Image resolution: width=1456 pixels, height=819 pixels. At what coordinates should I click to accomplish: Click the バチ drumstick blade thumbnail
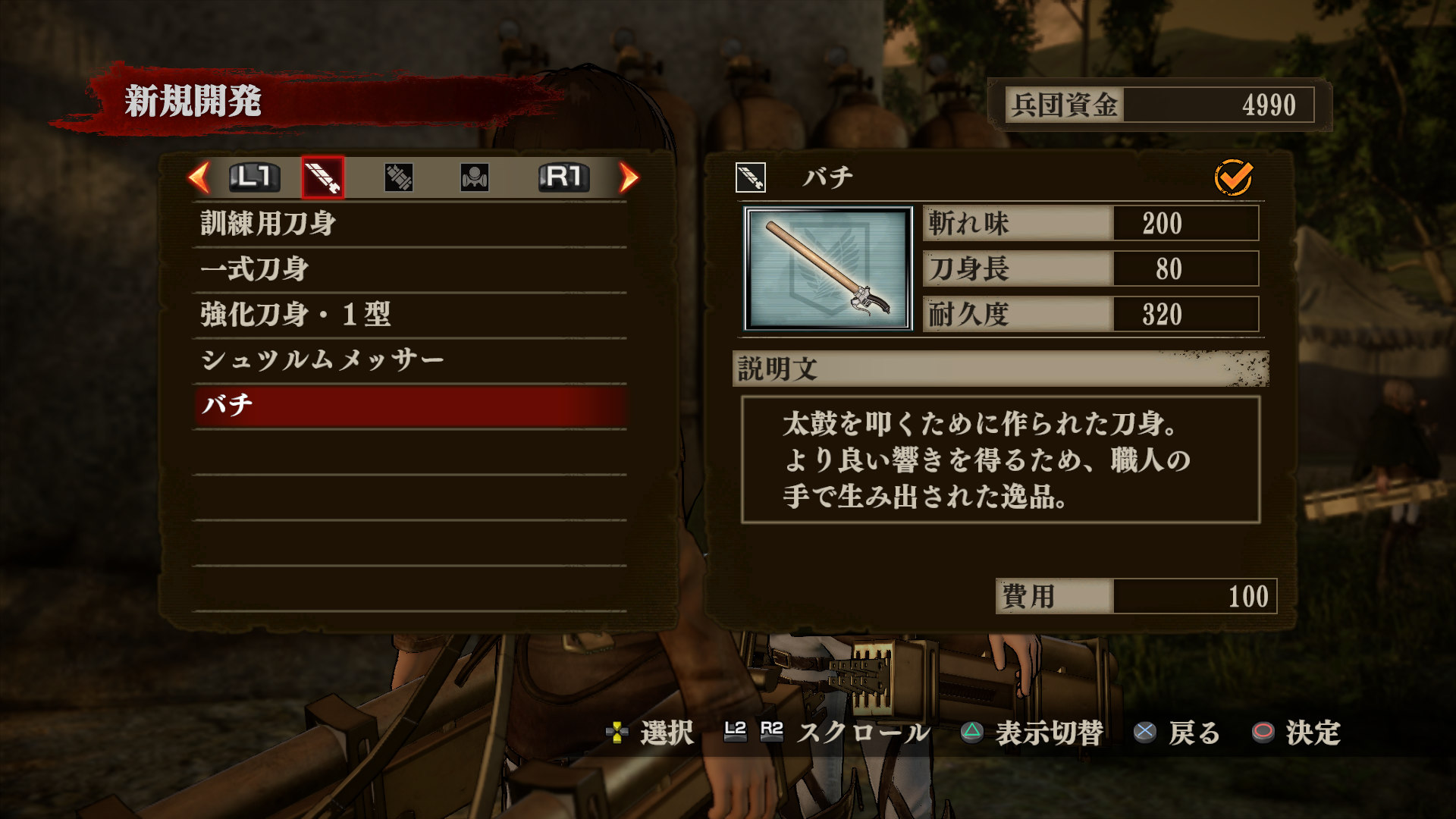tap(828, 268)
